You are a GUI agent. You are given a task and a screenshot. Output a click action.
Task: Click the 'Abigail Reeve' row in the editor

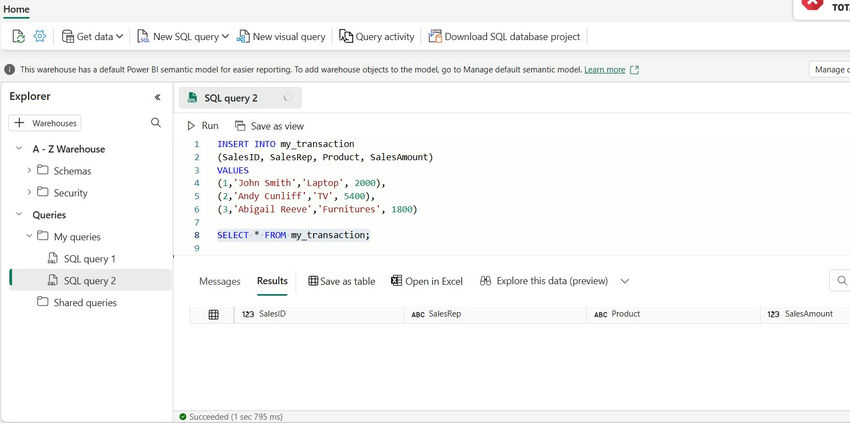pos(317,209)
